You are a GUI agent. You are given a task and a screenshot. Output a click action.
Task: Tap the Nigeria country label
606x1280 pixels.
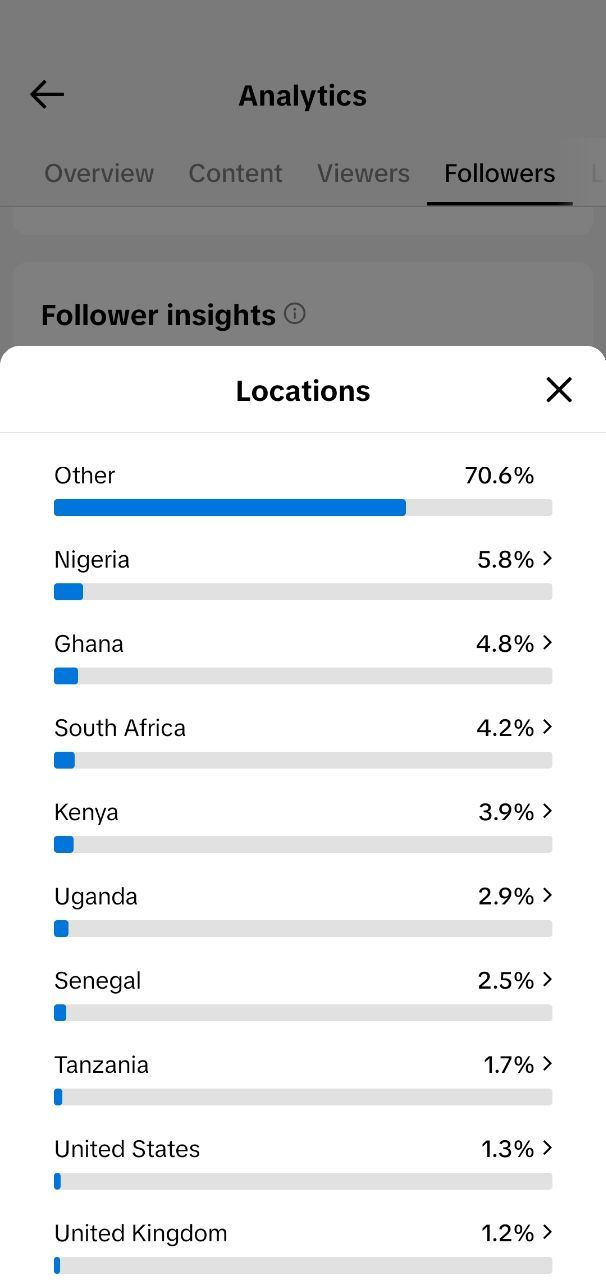coord(92,560)
